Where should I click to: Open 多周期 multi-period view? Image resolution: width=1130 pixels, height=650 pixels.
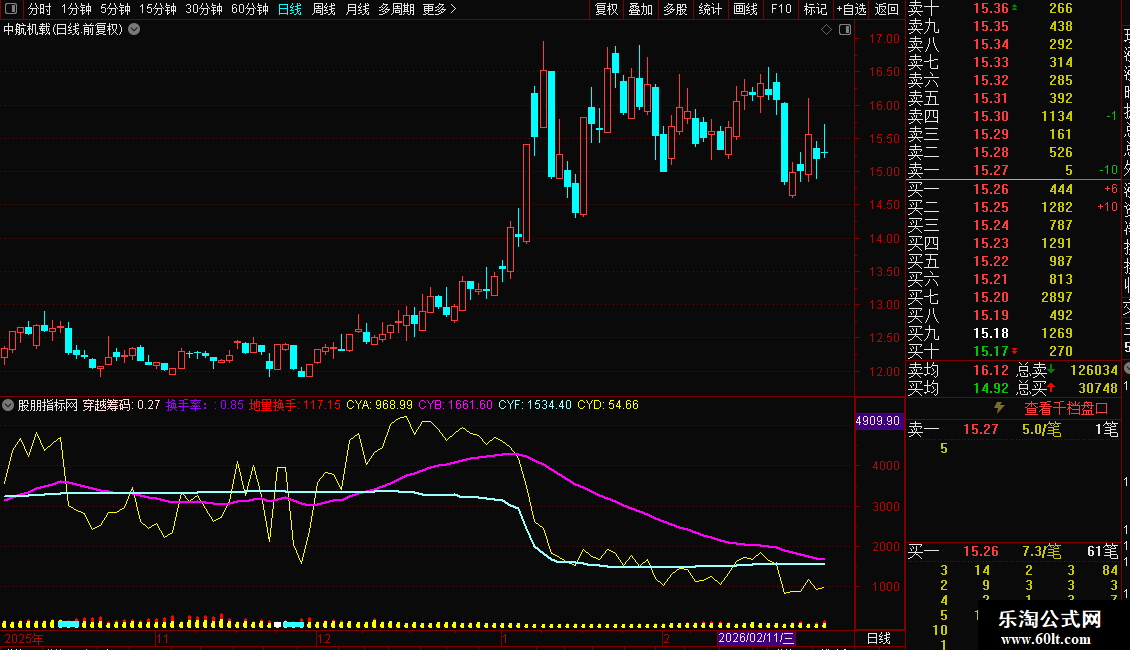coord(396,9)
